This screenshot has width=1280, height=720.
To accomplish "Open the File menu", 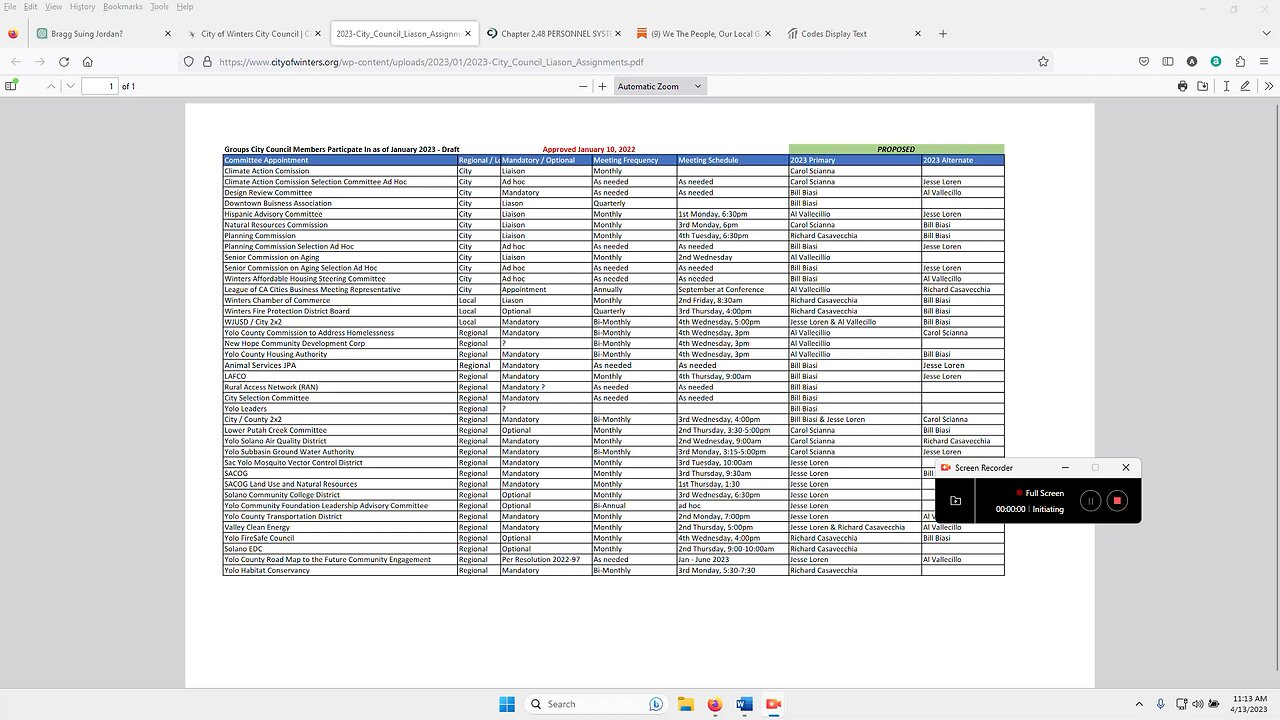I will (x=10, y=7).
